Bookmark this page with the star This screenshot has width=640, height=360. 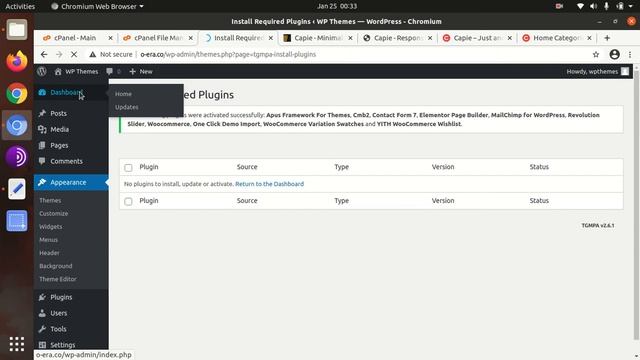(x=596, y=54)
